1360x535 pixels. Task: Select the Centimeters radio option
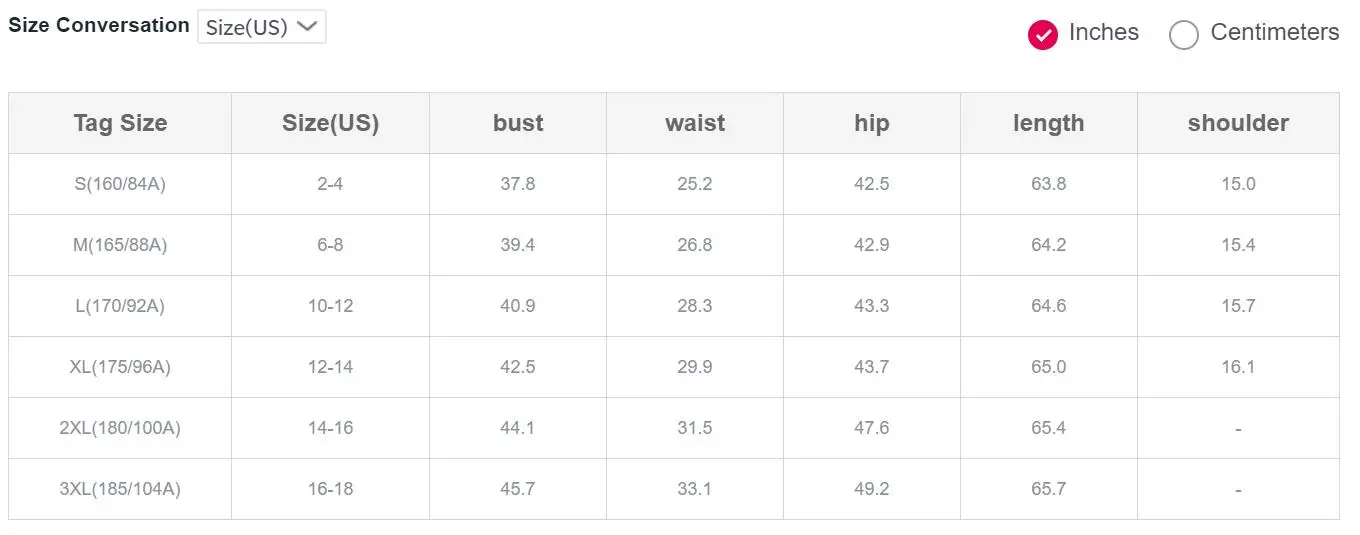(x=1254, y=34)
